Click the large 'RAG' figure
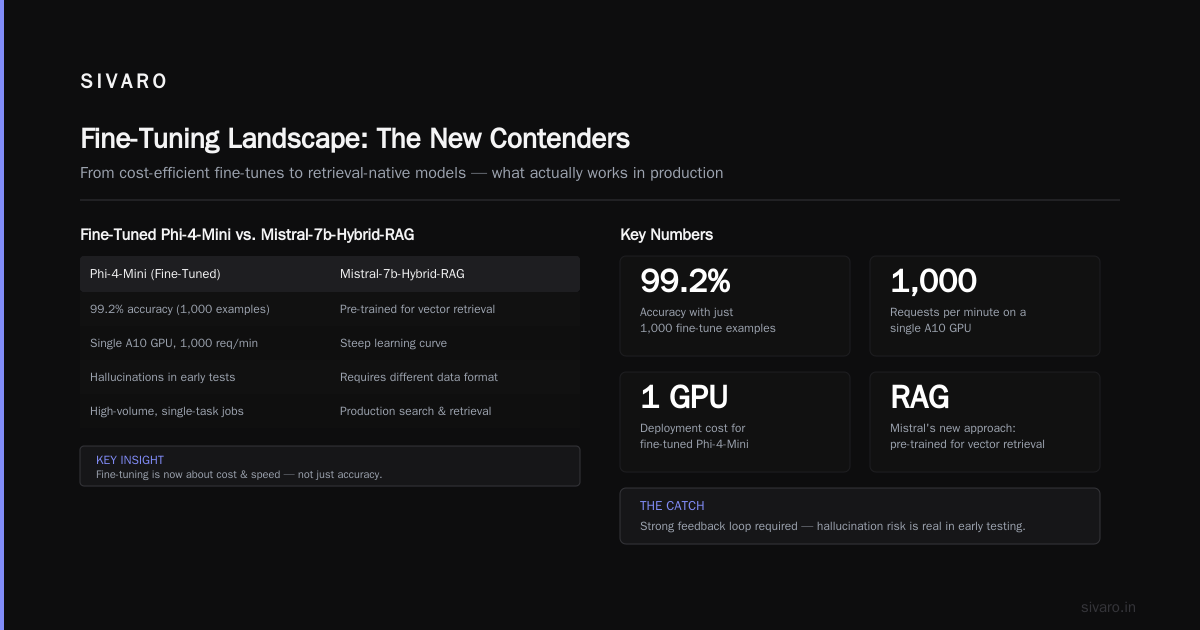Viewport: 1200px width, 630px height. point(920,398)
